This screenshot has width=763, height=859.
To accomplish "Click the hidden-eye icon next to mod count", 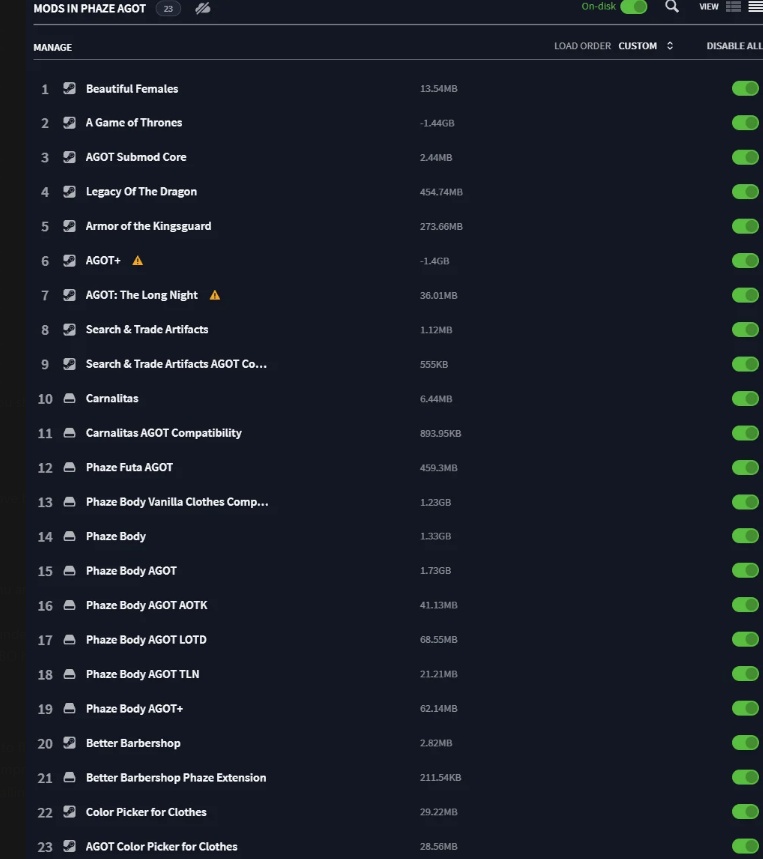I will [x=203, y=8].
